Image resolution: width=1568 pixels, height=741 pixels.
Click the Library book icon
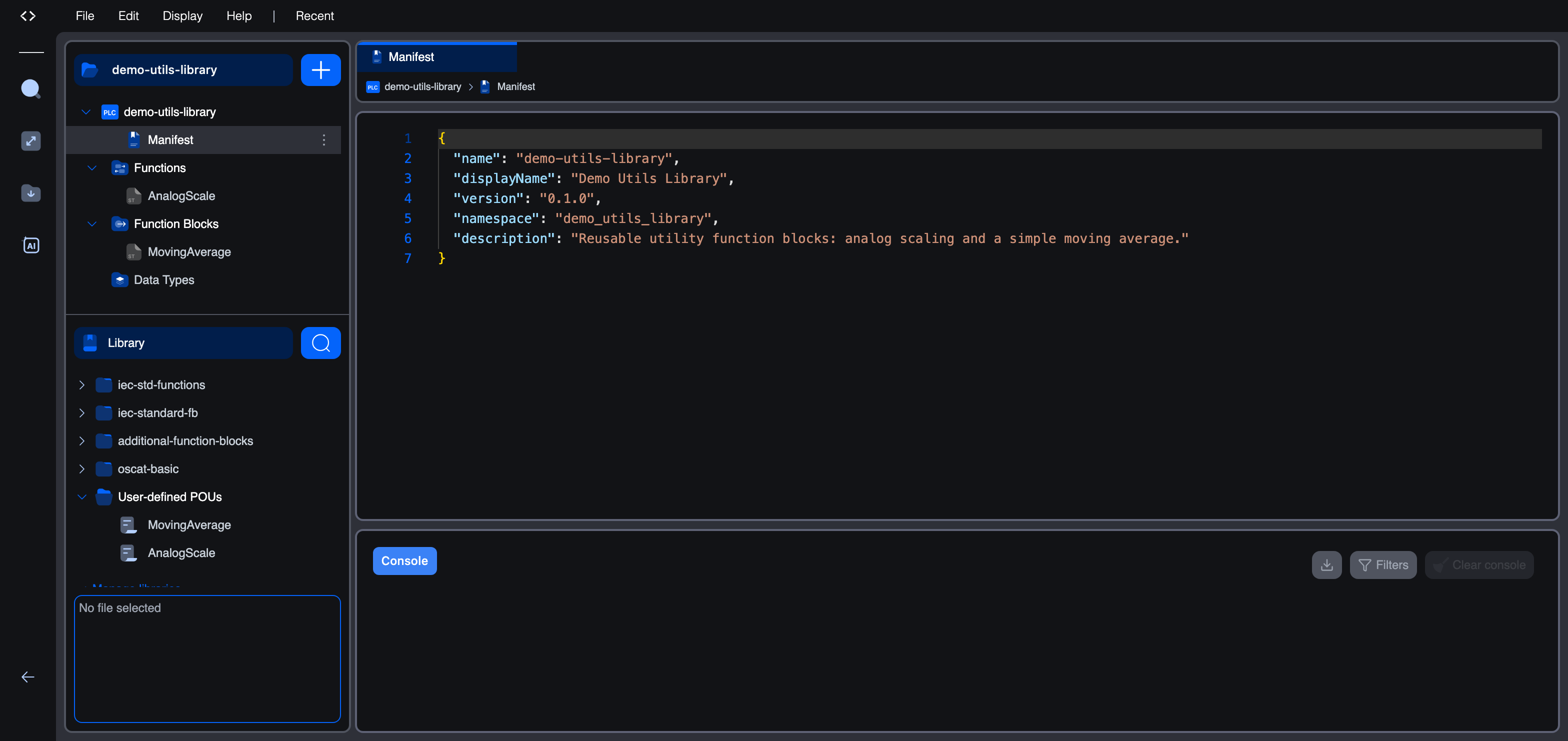click(x=90, y=343)
